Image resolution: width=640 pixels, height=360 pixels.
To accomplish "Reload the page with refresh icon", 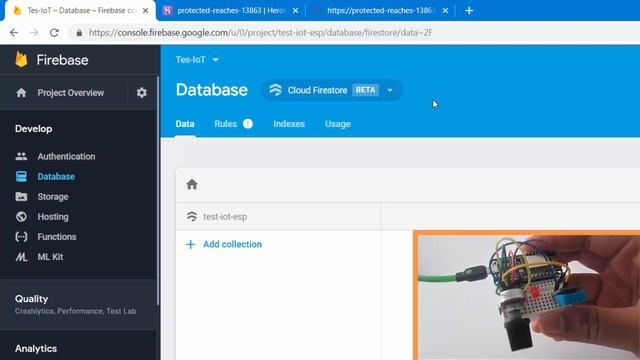I will tap(54, 33).
